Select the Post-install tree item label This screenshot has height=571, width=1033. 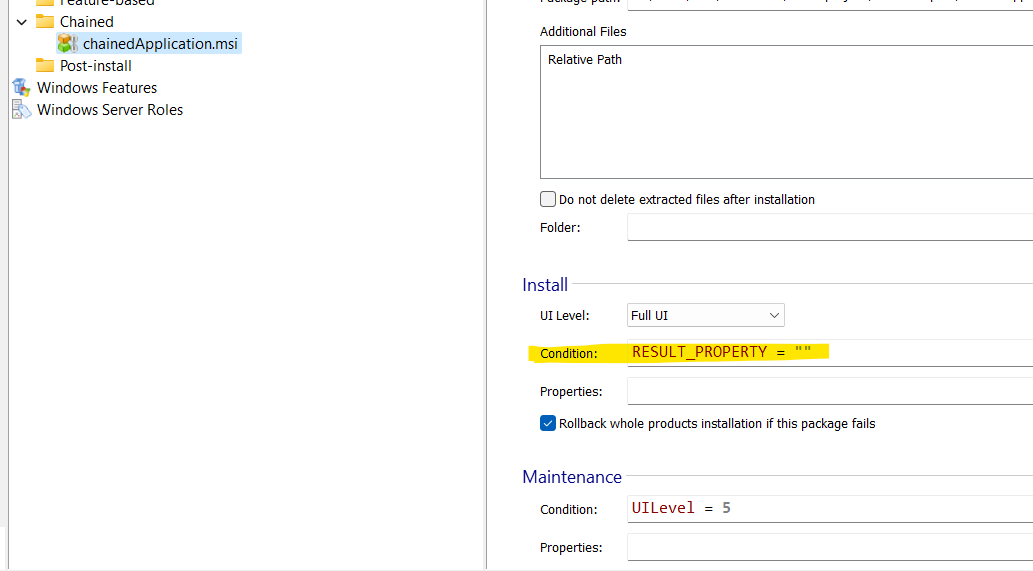[95, 65]
